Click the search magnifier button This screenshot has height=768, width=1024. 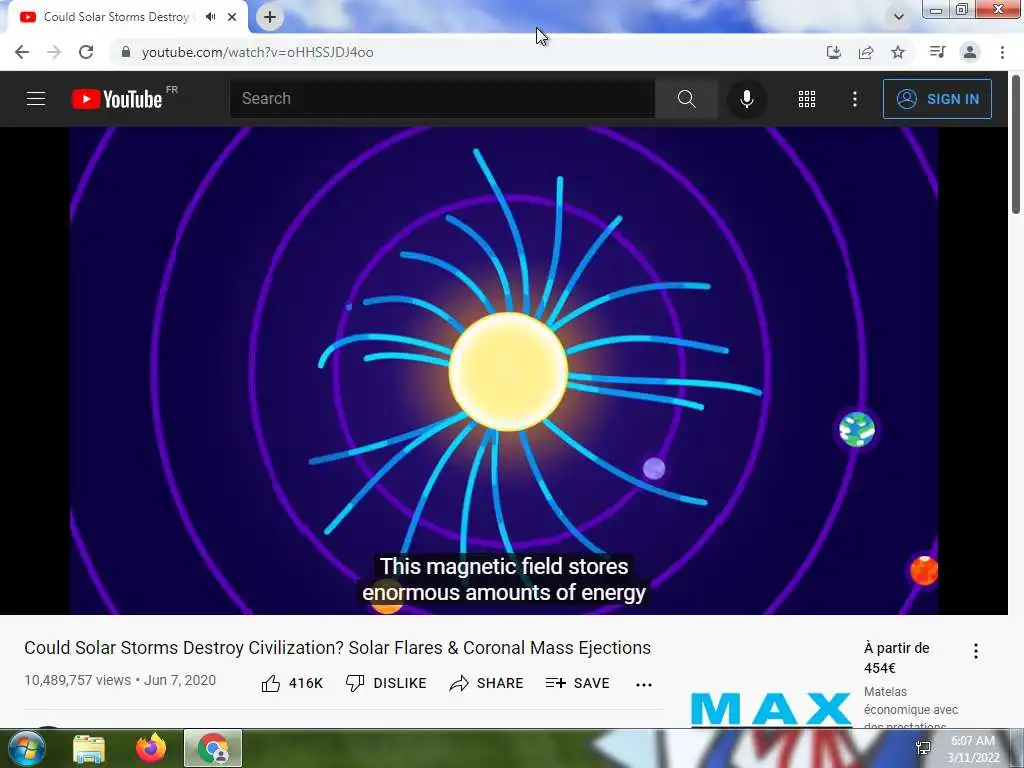click(x=686, y=99)
